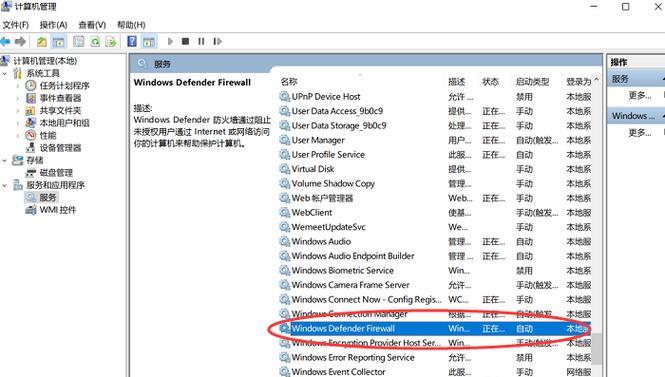
Task: Open the 查看(V) menu
Action: point(92,25)
